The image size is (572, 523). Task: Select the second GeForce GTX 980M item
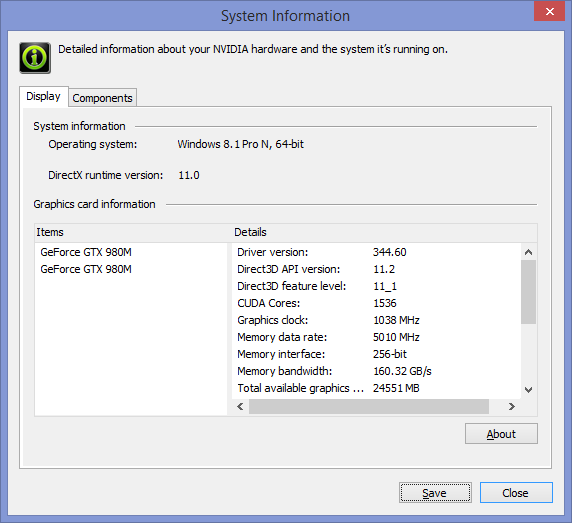[86, 269]
